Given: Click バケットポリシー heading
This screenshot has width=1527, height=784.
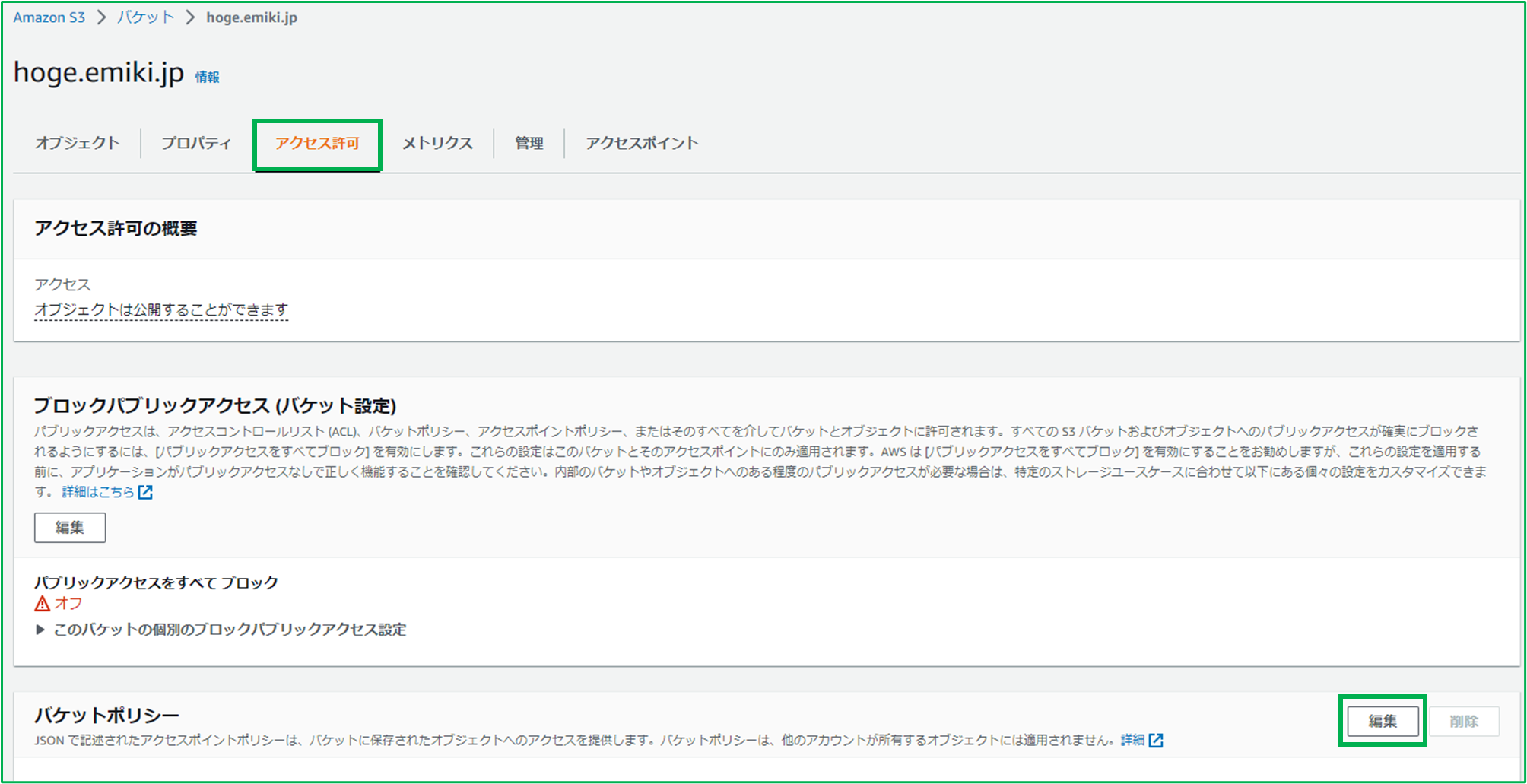Looking at the screenshot, I should tap(106, 715).
